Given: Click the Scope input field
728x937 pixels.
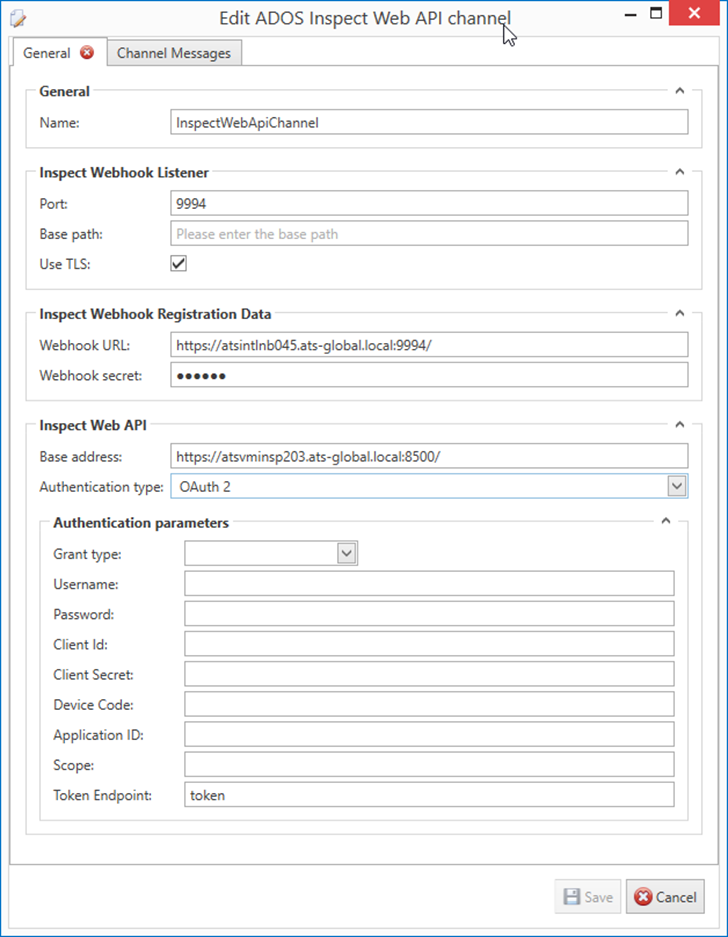Looking at the screenshot, I should click(x=429, y=765).
